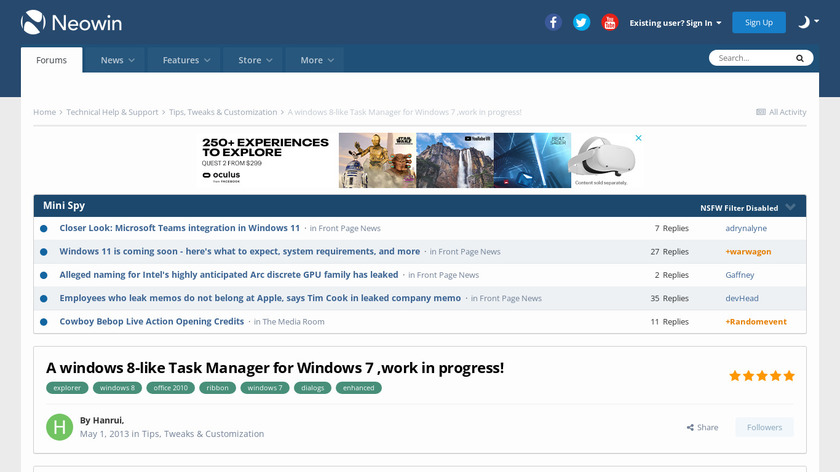Open Neowin's Facebook page icon
The image size is (840, 472).
(553, 23)
